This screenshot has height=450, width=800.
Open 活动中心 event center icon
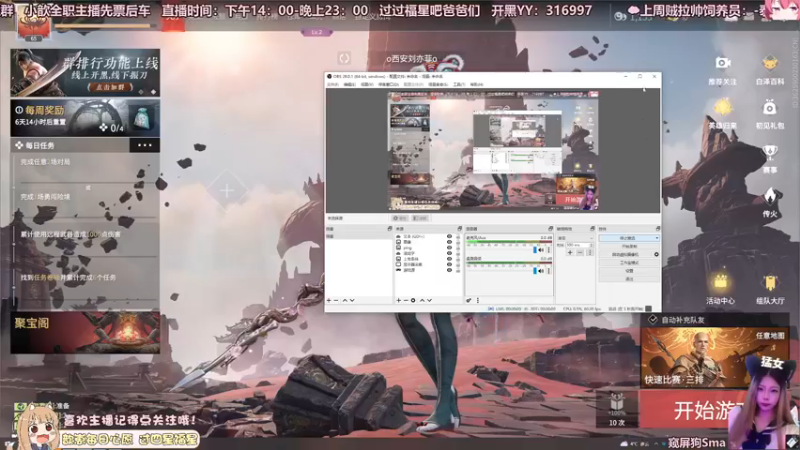click(x=720, y=282)
